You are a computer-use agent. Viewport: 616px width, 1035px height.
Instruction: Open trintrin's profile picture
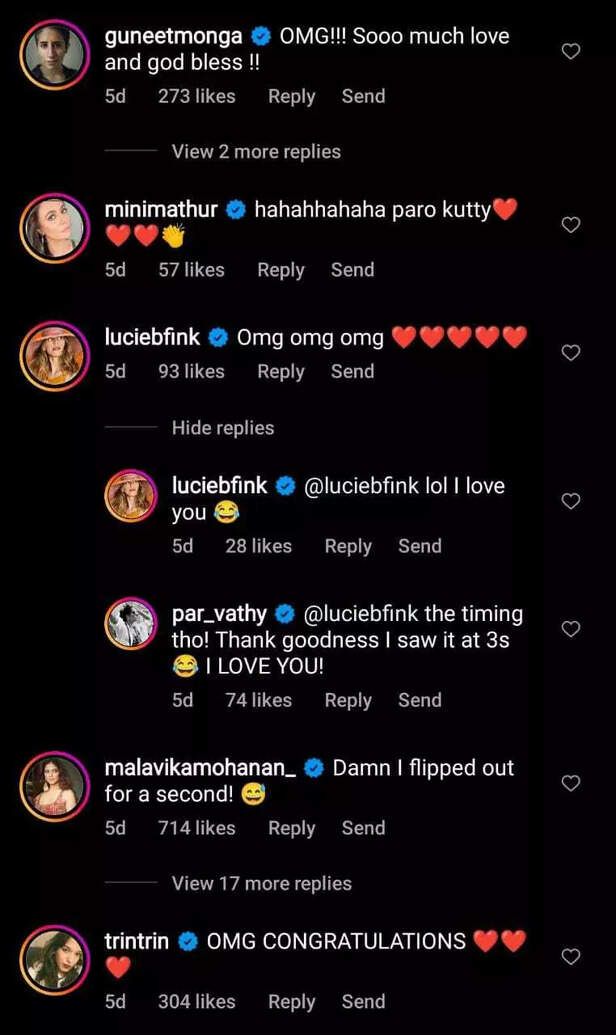click(51, 957)
